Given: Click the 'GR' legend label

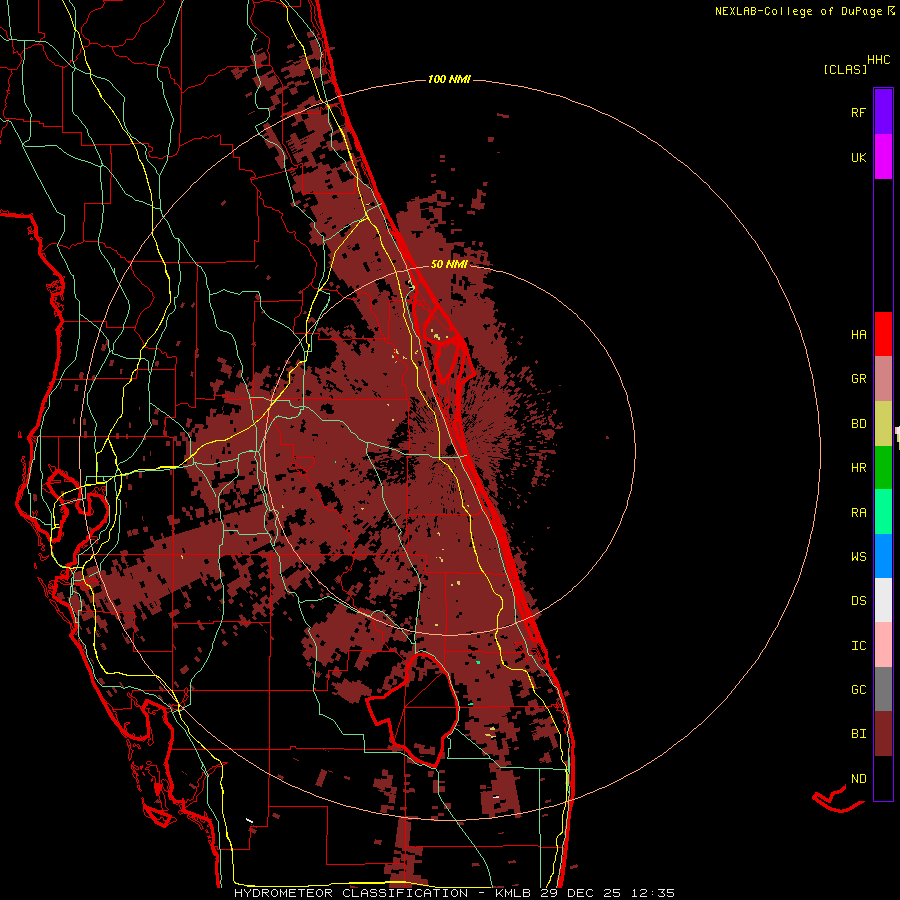Looking at the screenshot, I should (859, 379).
